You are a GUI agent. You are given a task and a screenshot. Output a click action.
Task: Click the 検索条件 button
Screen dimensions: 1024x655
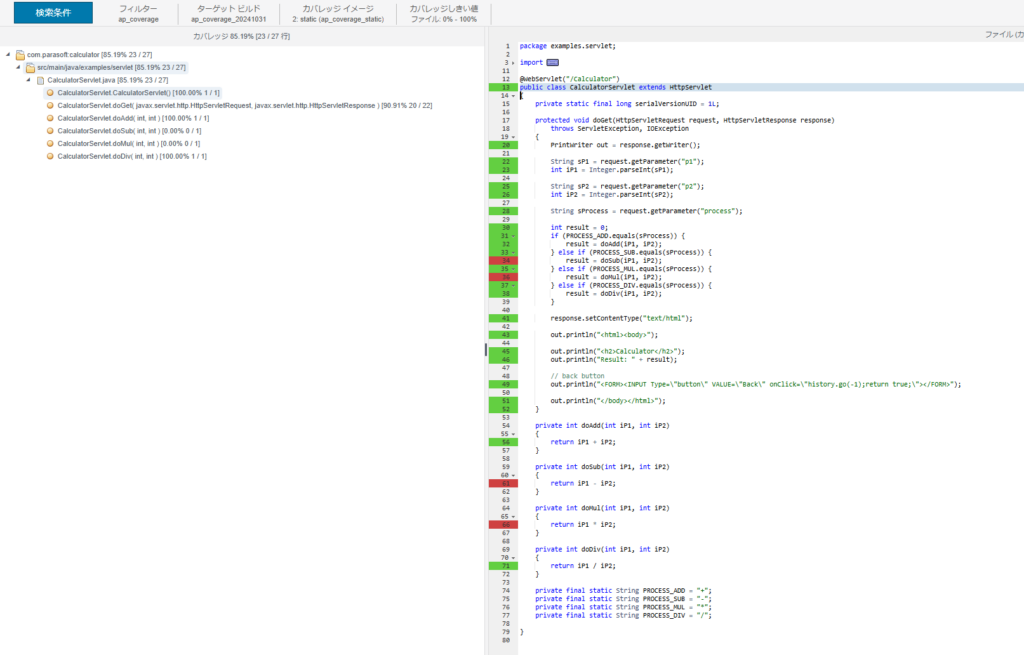coord(52,13)
